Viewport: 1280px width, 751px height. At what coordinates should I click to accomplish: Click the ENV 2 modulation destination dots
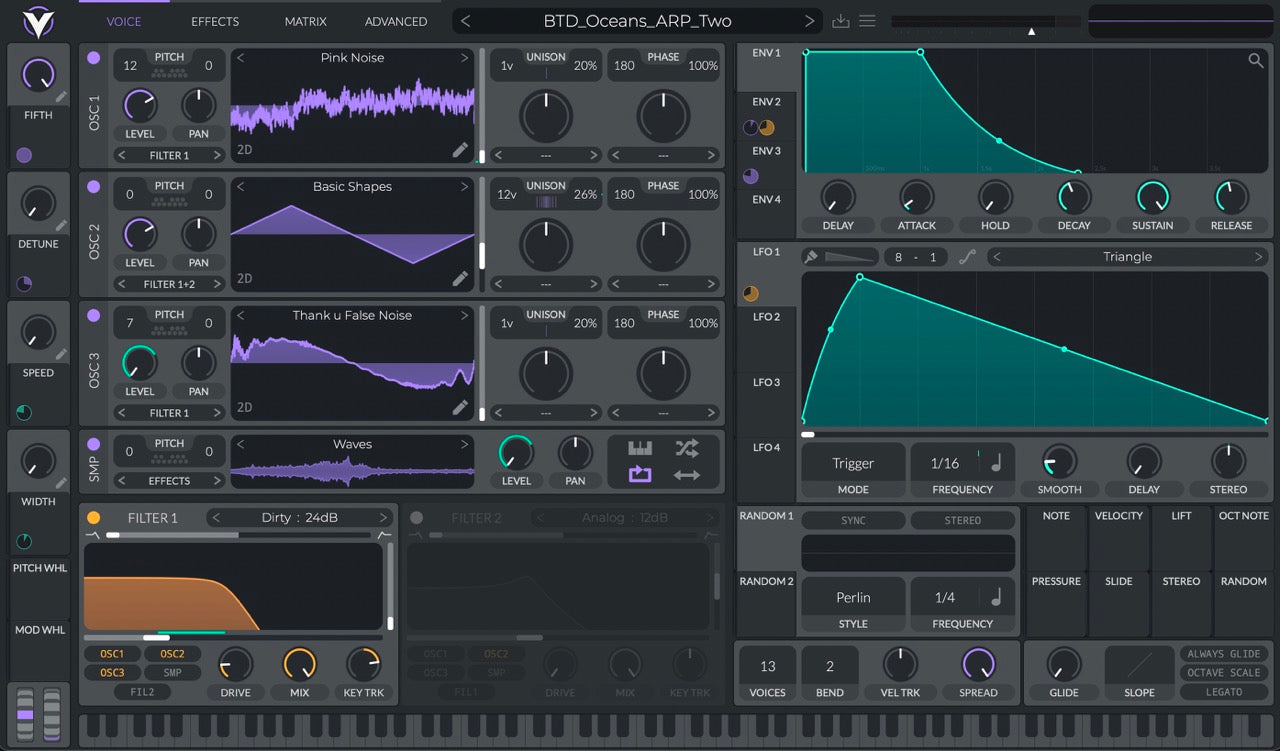[x=759, y=127]
